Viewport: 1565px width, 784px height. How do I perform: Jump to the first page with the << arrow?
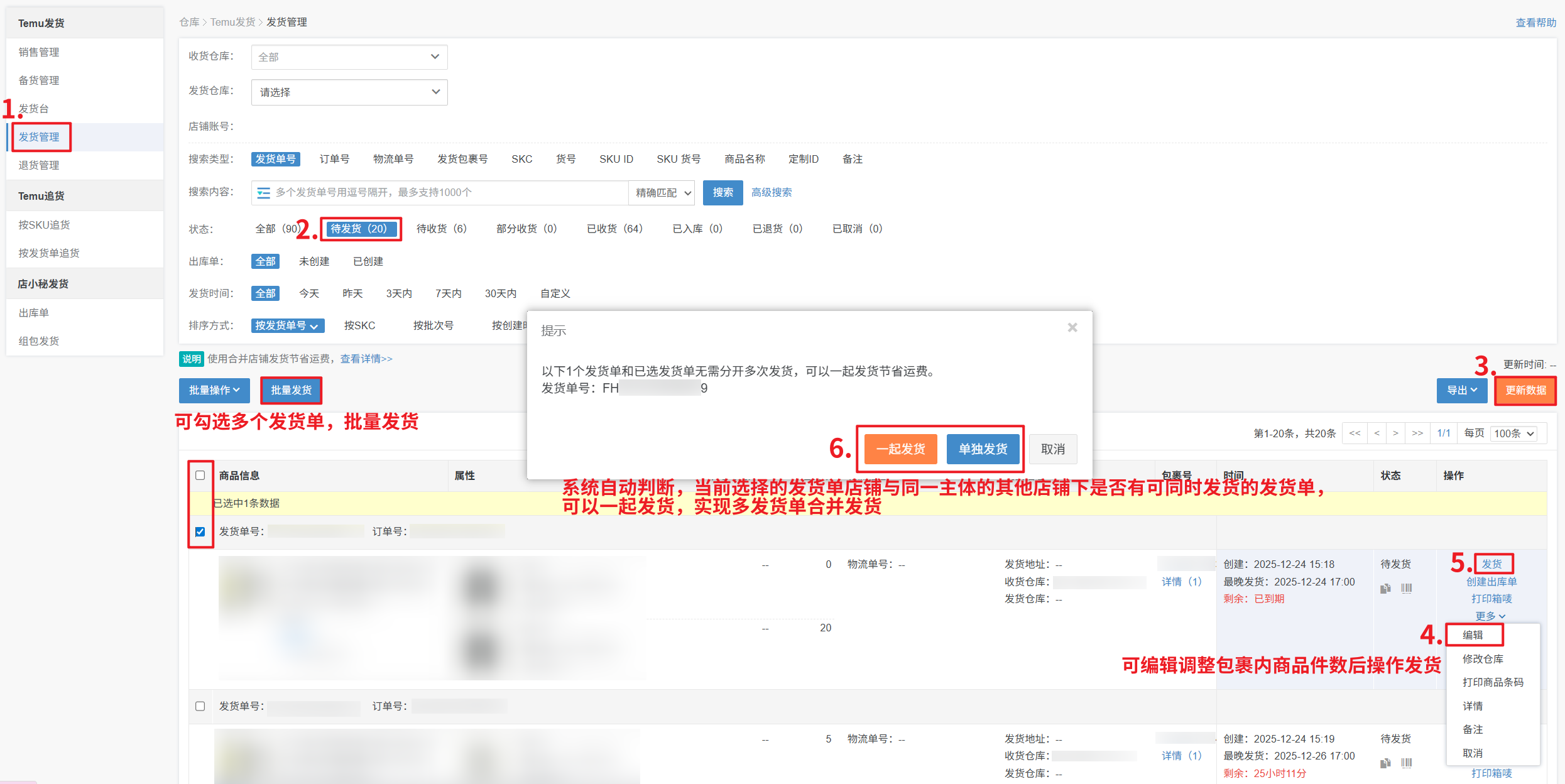coord(1355,433)
